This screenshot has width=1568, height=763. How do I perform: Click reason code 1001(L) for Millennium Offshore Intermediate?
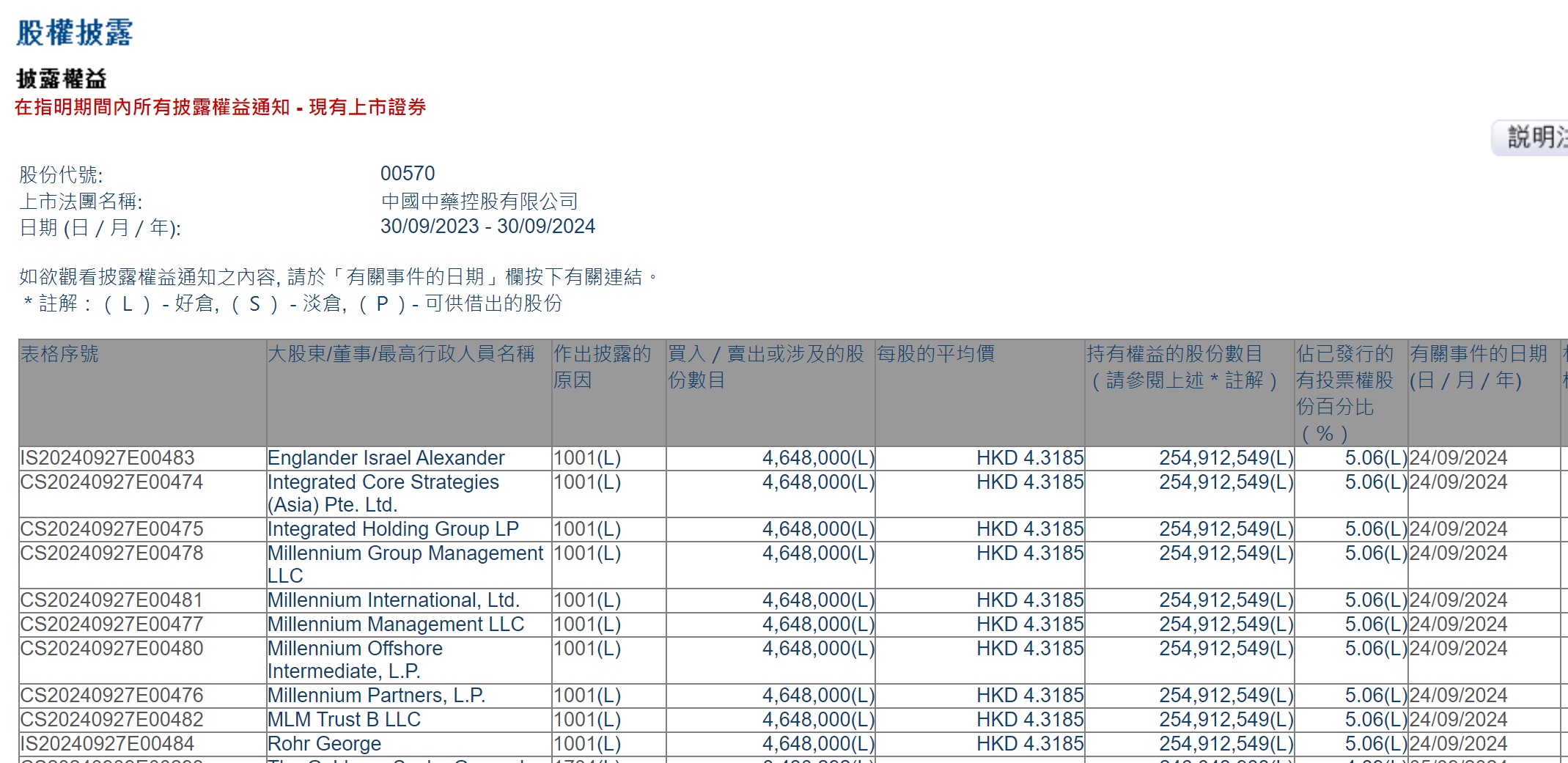click(x=587, y=649)
